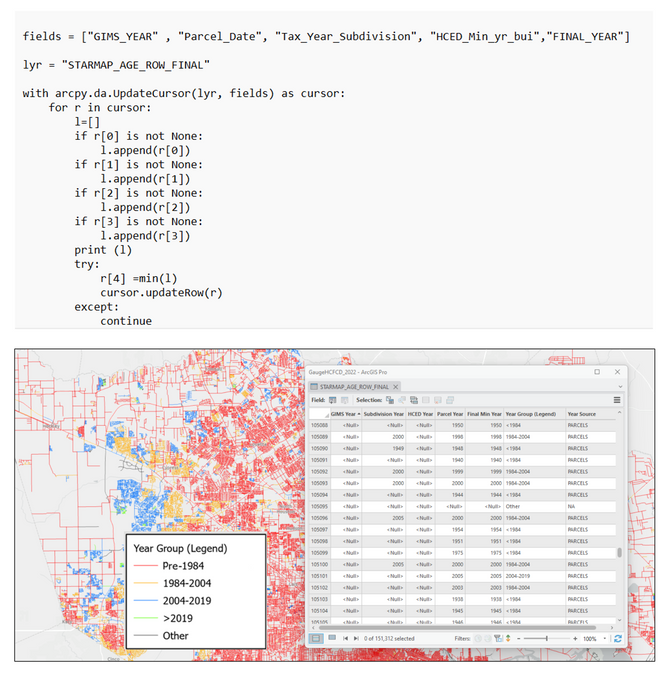Jump to first table record
661x673 pixels.
coord(345,637)
